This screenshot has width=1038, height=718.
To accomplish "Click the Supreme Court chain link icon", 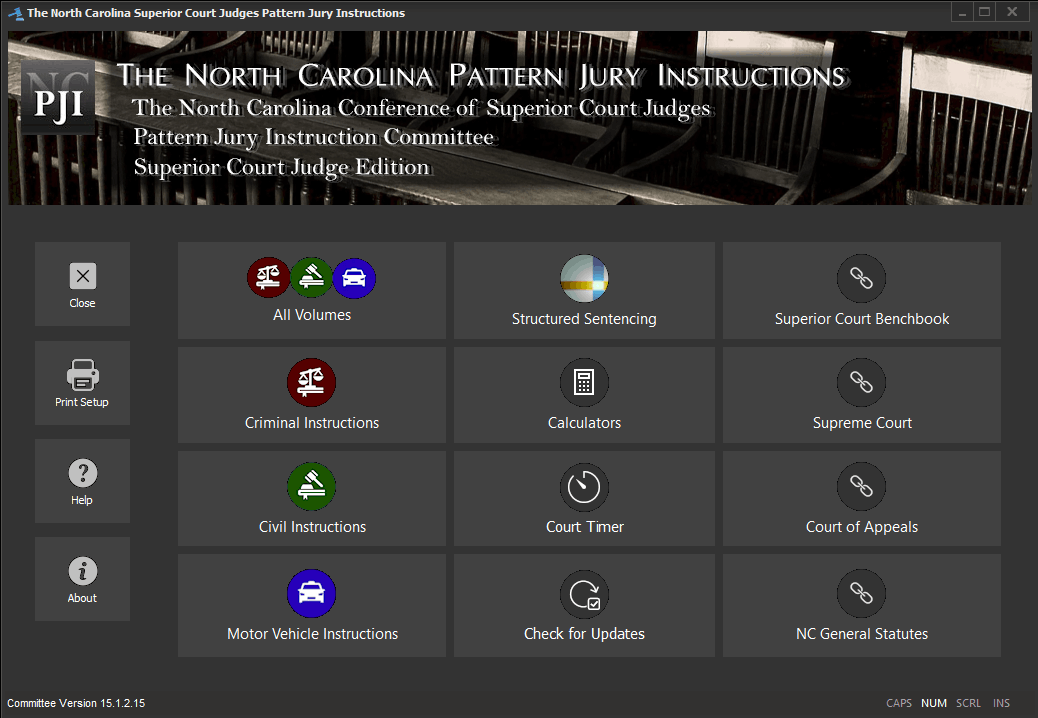I will point(861,382).
